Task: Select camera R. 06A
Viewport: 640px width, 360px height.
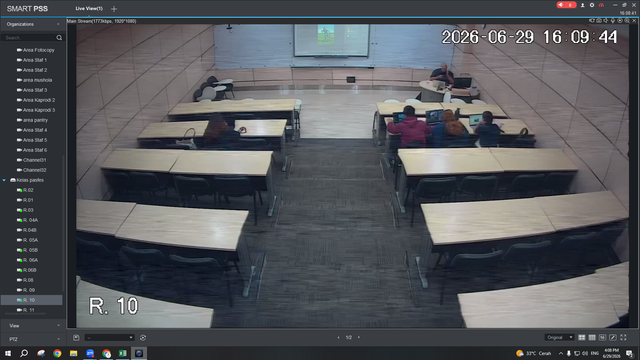Action: coord(27,260)
